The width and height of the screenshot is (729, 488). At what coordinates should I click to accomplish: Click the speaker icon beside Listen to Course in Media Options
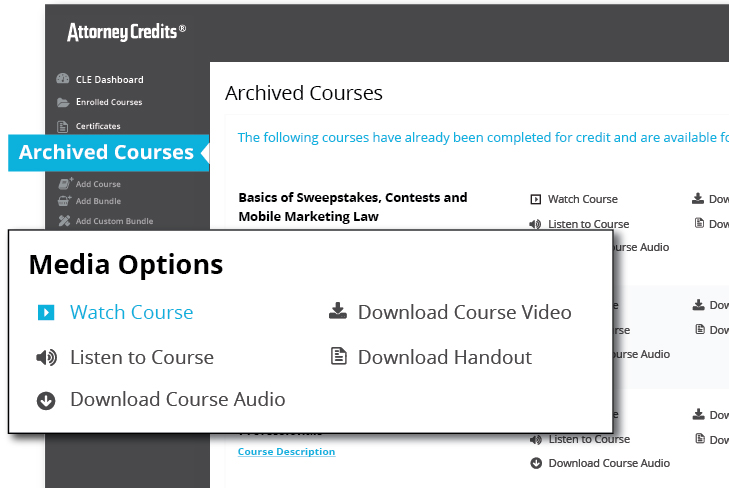[46, 357]
